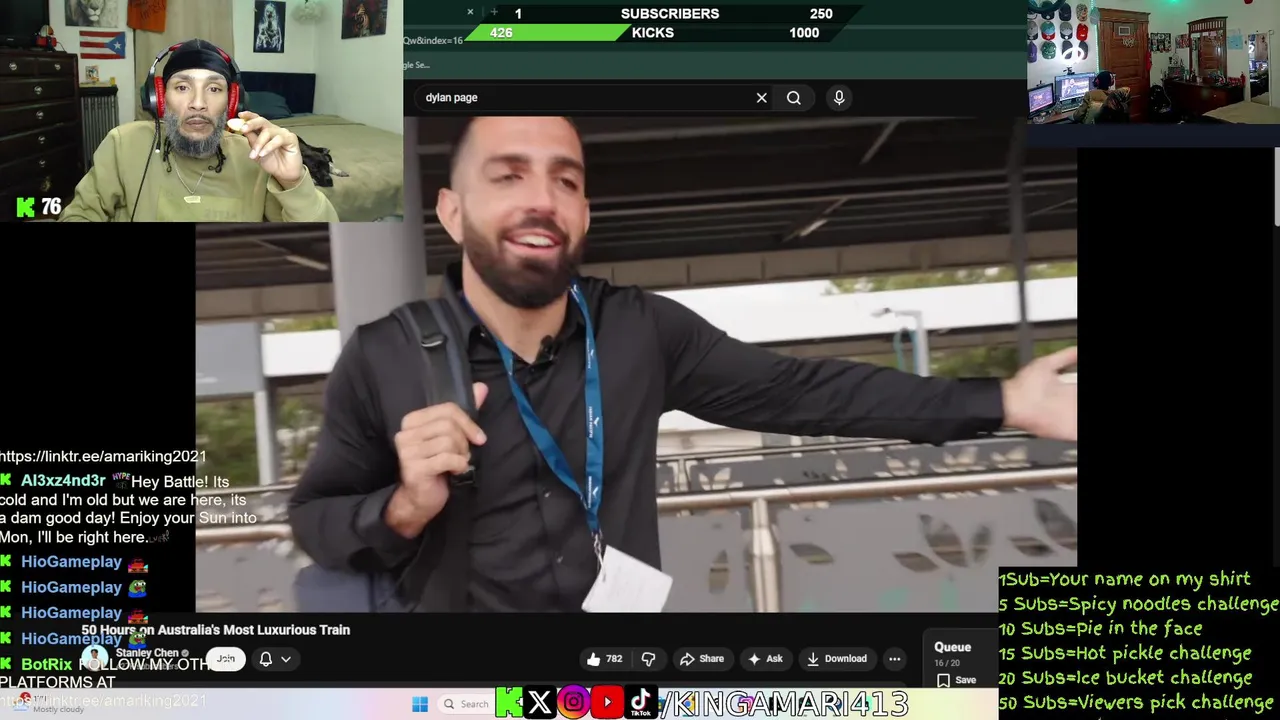Click the Queue heading
Screen dimensions: 1280x720
coord(952,647)
